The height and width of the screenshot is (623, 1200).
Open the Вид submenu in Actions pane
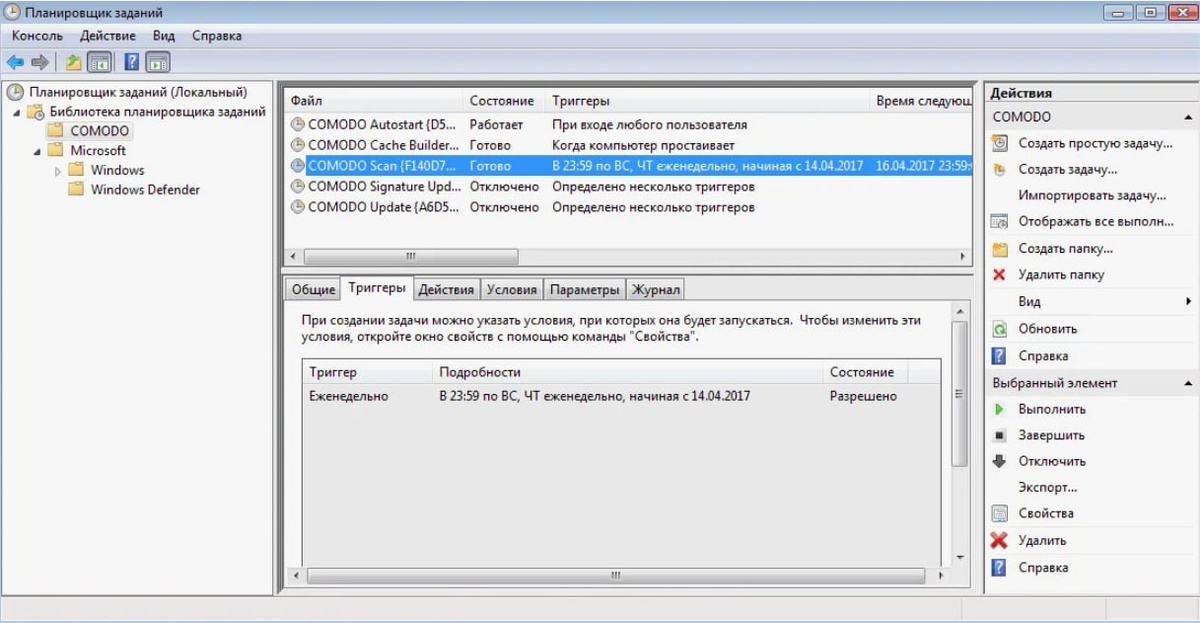[1090, 302]
